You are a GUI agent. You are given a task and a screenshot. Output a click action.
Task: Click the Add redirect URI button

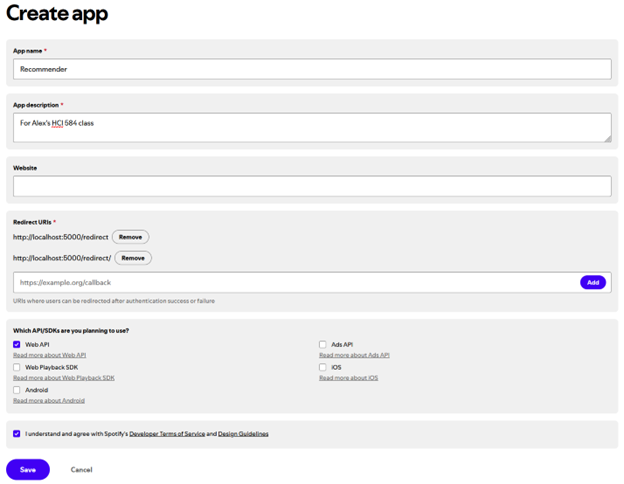pos(593,283)
